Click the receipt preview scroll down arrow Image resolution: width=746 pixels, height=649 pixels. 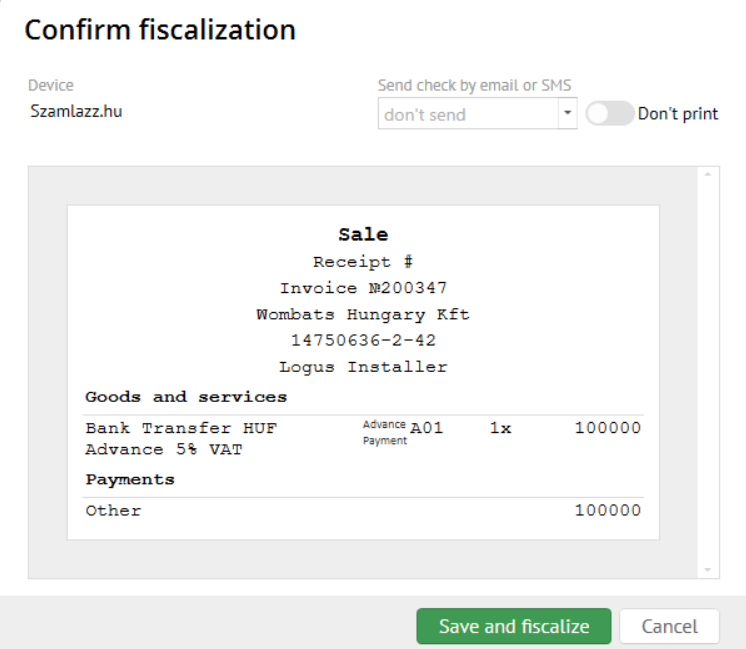coord(708,569)
